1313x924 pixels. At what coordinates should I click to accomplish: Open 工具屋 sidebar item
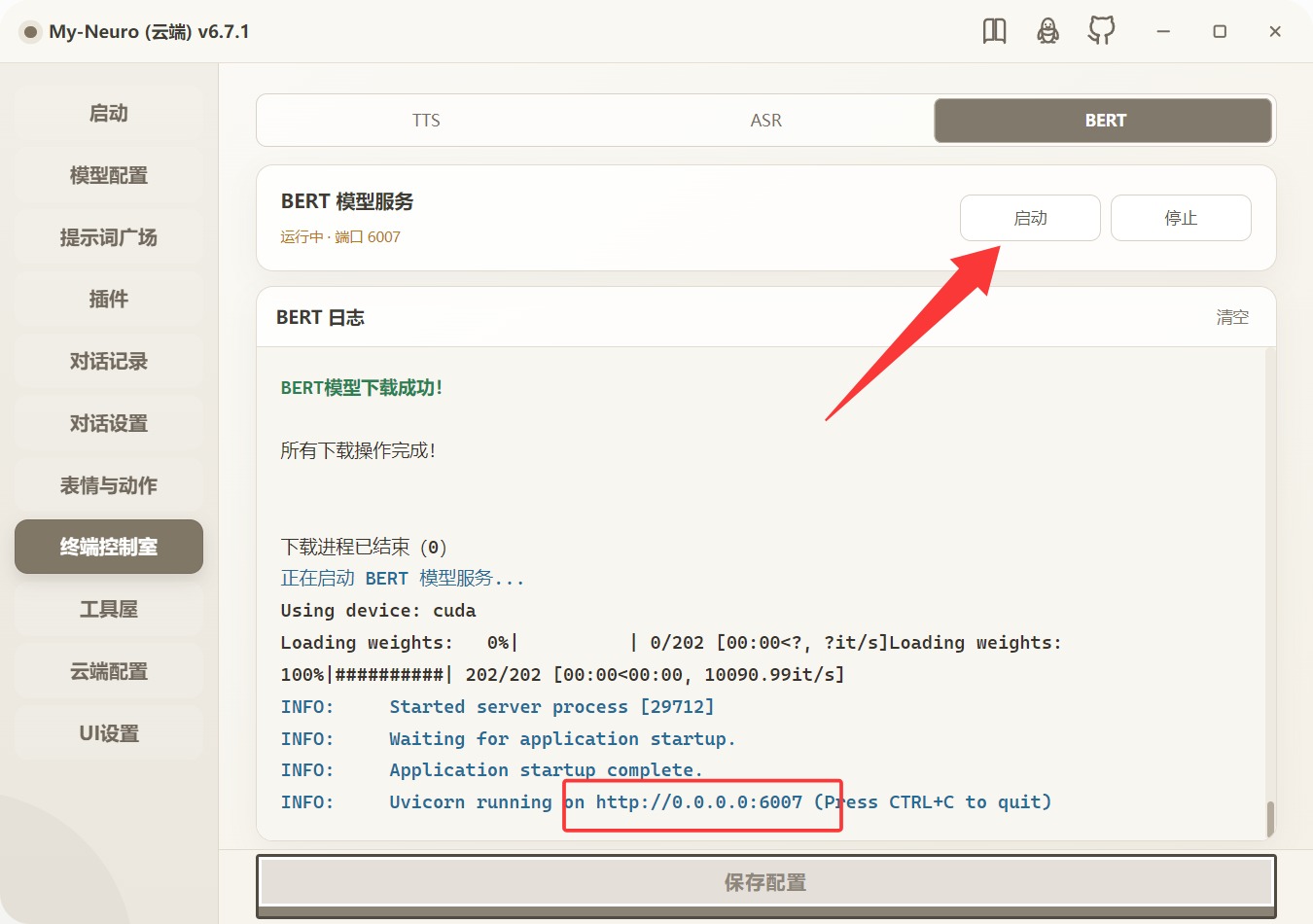(109, 609)
